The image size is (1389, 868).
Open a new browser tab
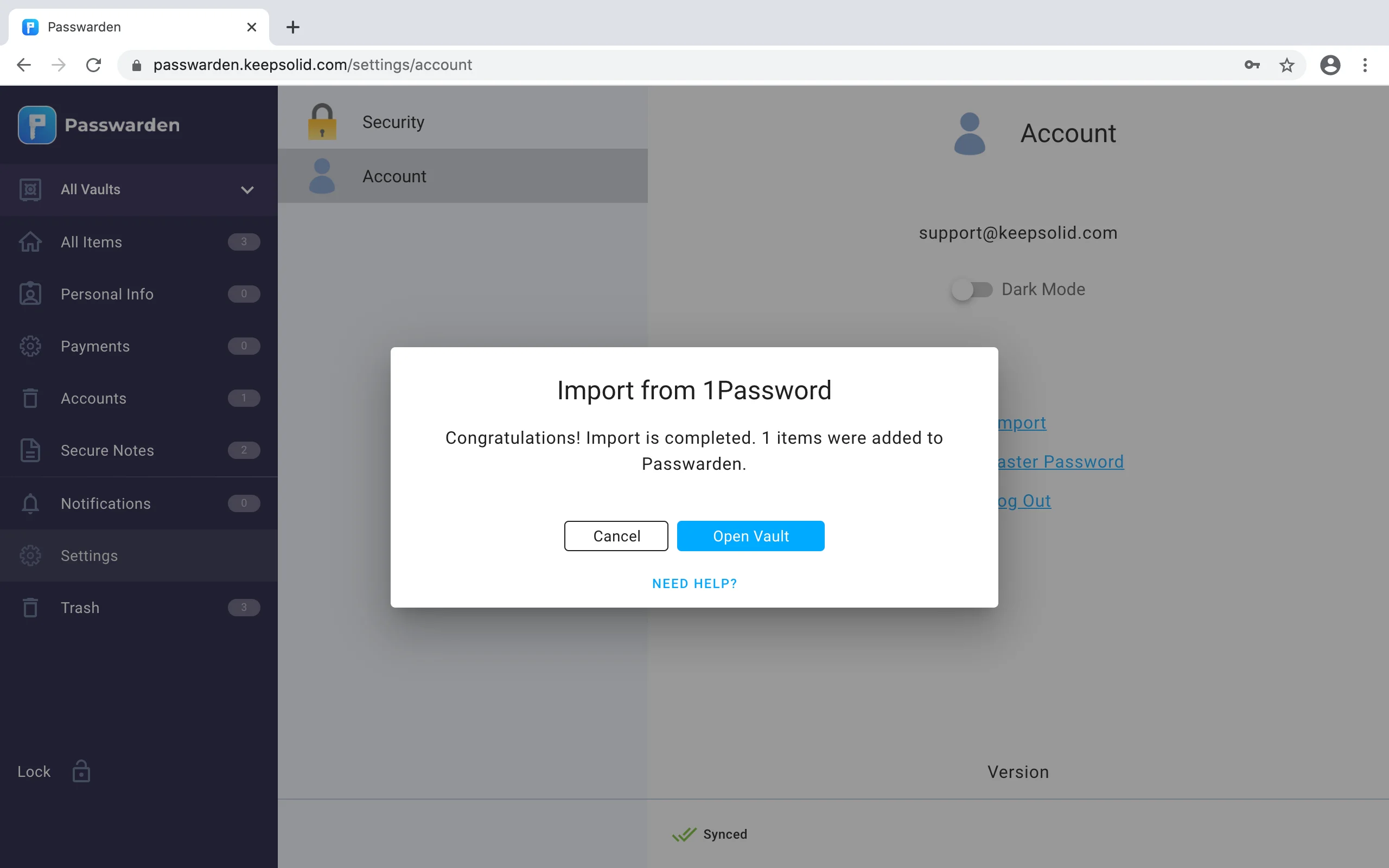pyautogui.click(x=293, y=27)
